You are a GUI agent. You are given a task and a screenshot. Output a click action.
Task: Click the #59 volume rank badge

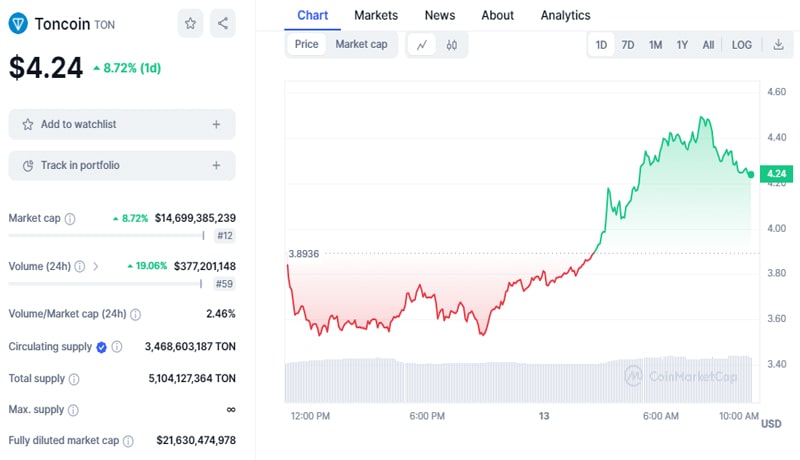pyautogui.click(x=224, y=284)
